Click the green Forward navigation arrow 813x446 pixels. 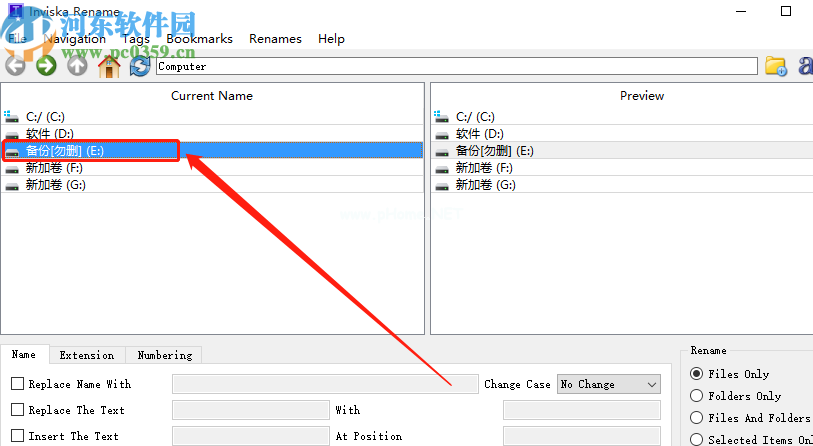pos(46,66)
